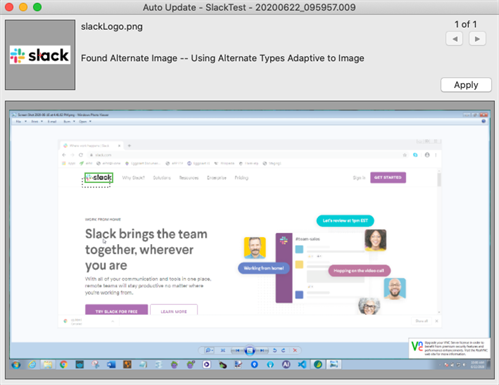Open File Explorer from the taskbar
Screen dimensions: 499x385
point(48,365)
